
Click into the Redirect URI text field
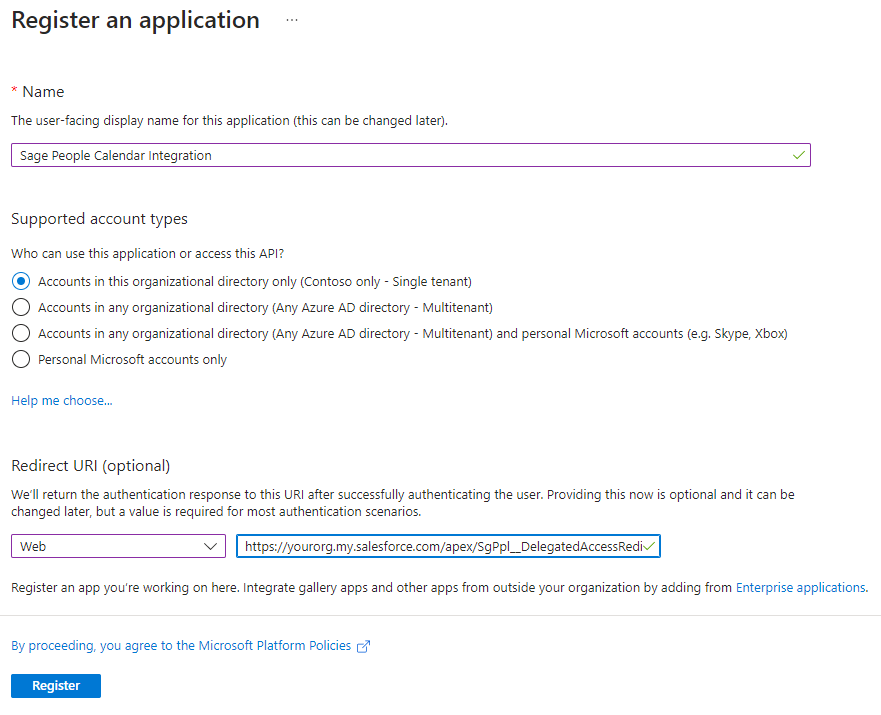coord(440,547)
